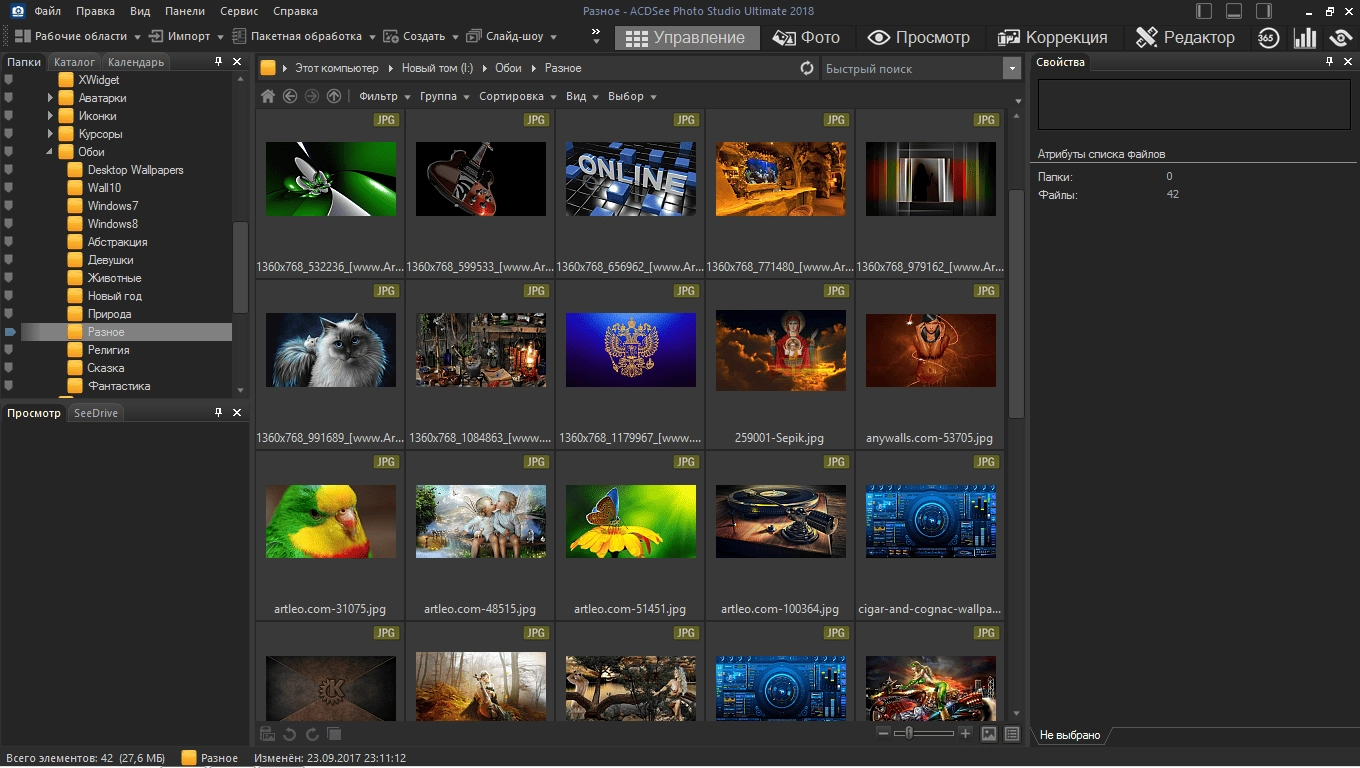
Task: Decrease thumbnail size with minus icon
Action: point(883,733)
